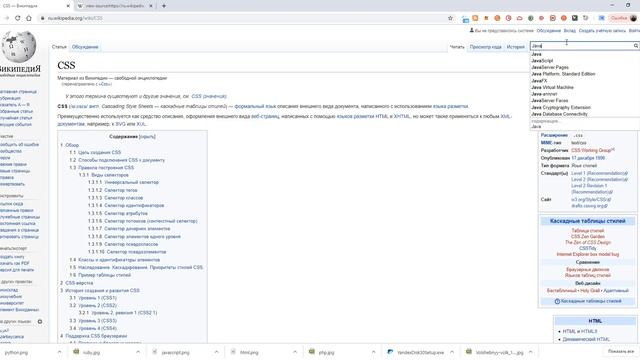Open the Chrome profile avatar
Image resolution: width=640 pixels, height=360 pixels.
633,18
